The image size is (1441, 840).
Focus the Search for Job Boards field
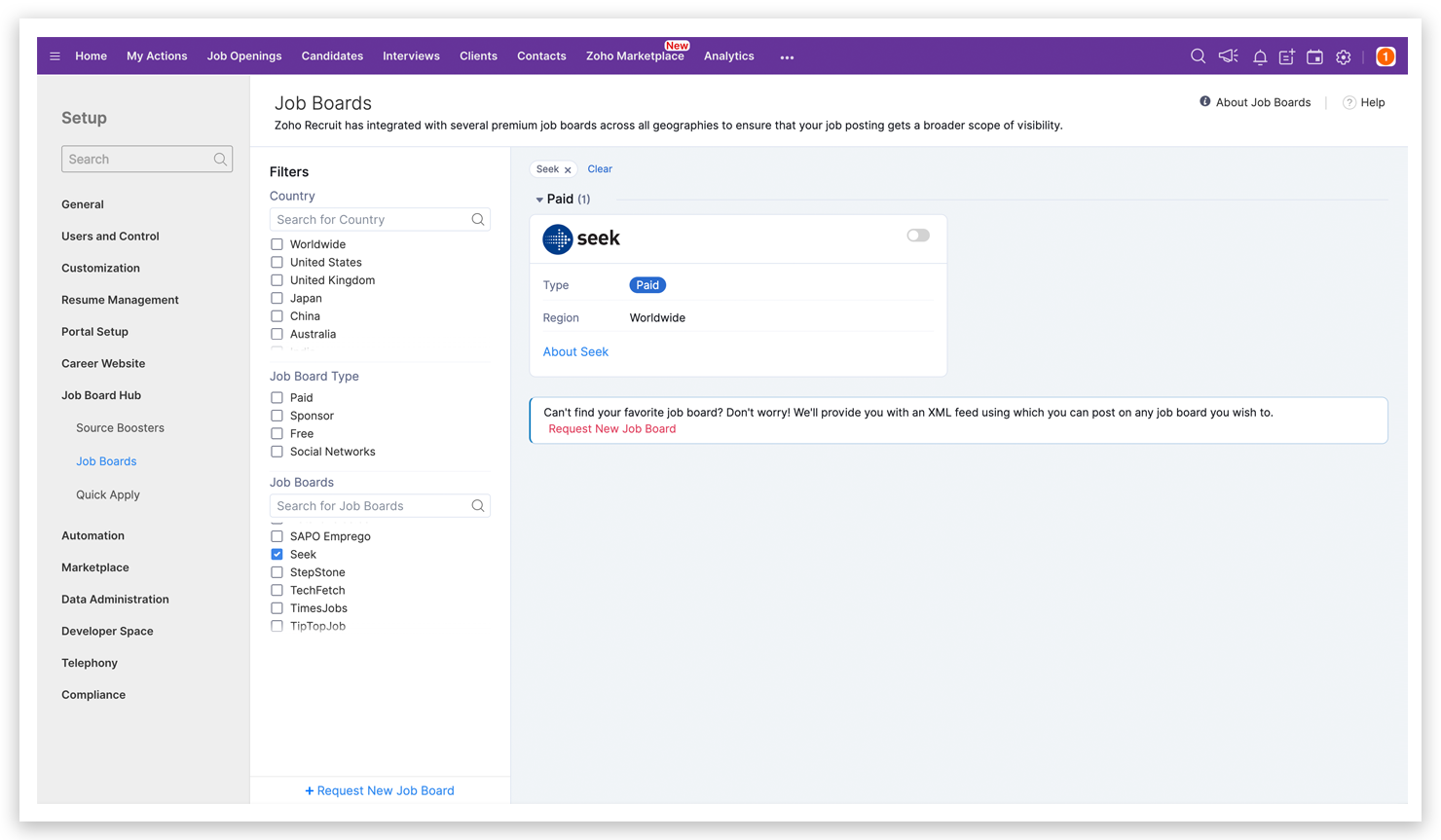pos(380,505)
